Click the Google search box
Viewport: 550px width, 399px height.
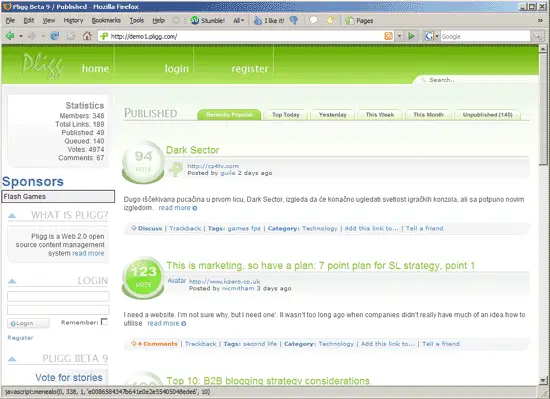point(485,36)
